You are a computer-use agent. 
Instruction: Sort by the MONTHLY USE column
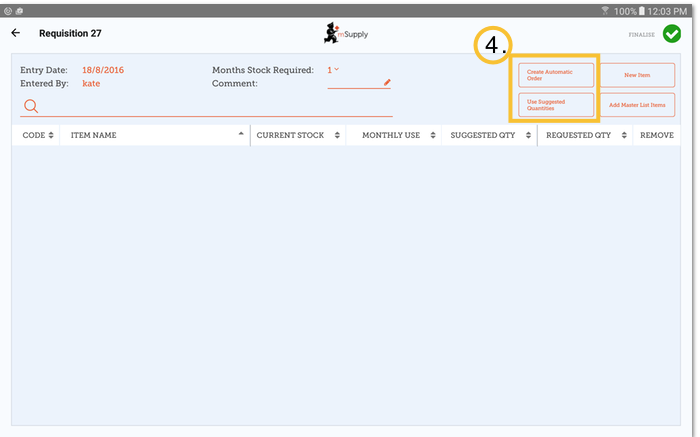[393, 135]
